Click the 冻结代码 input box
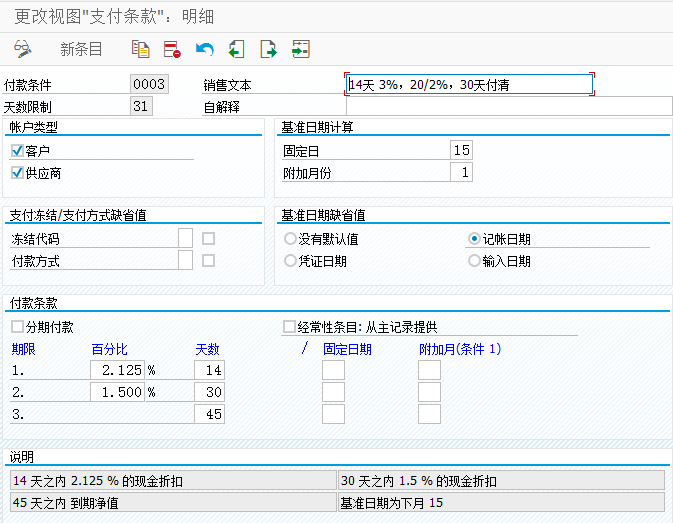Screen dimensions: 673x523 tap(185, 238)
